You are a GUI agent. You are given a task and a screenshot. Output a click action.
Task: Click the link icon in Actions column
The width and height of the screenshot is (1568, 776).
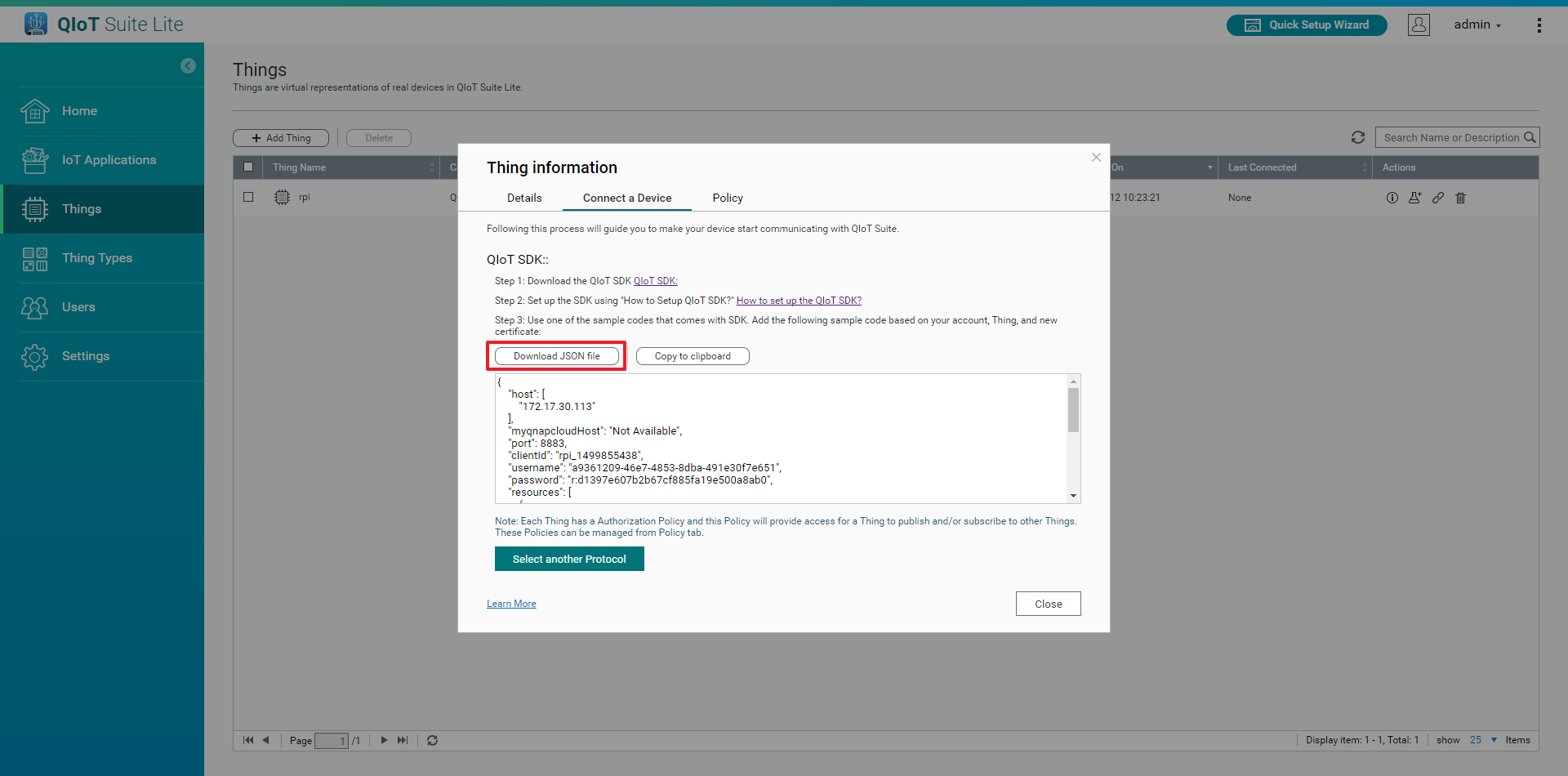pyautogui.click(x=1438, y=198)
